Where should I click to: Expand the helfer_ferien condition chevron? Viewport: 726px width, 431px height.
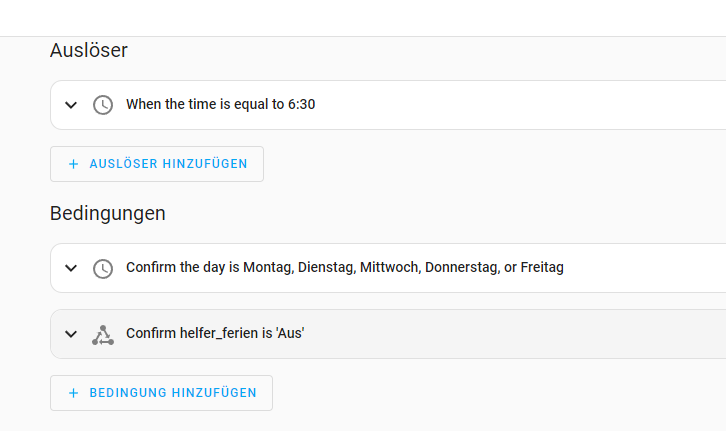(71, 334)
